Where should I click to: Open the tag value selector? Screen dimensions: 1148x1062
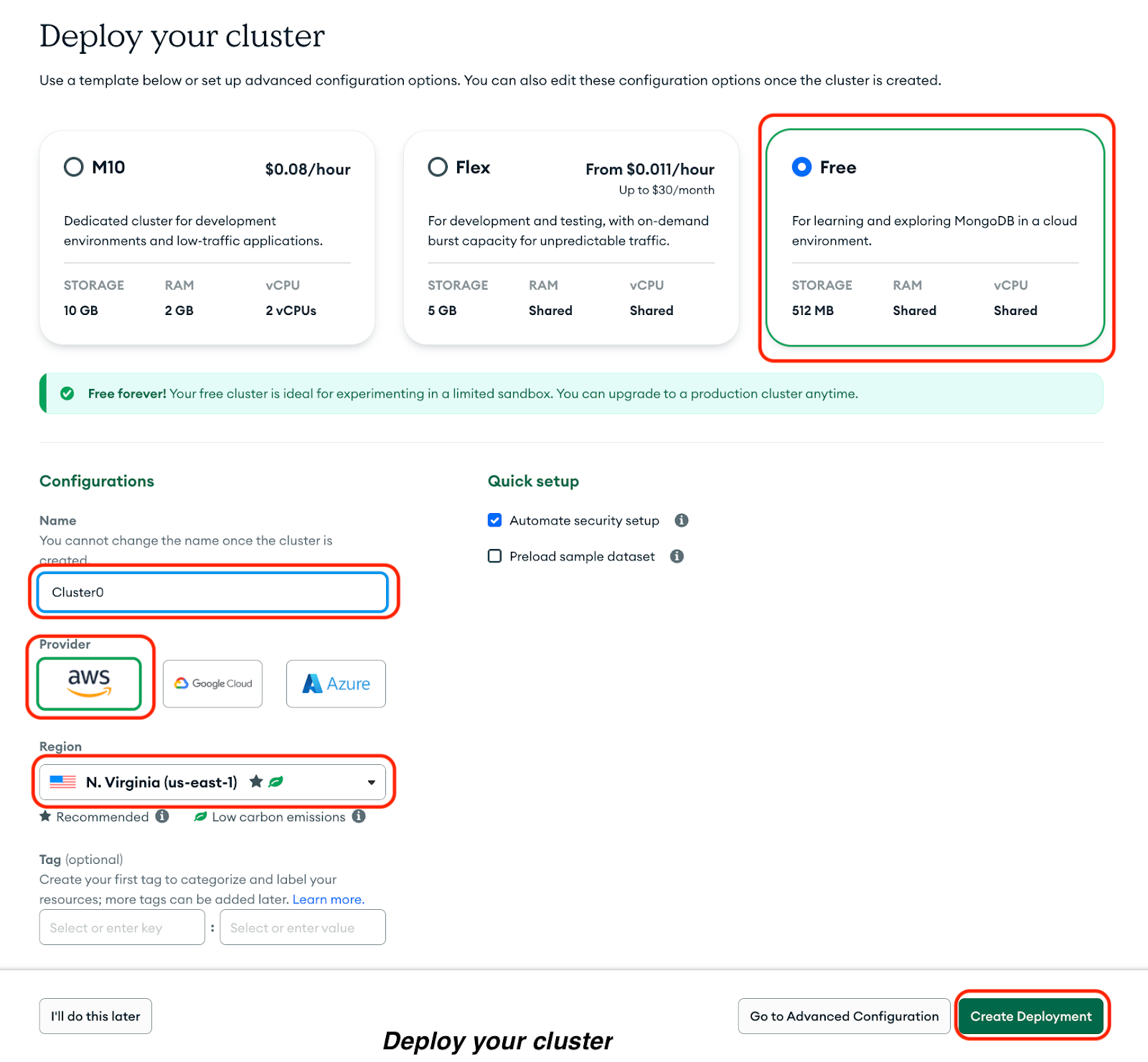pyautogui.click(x=302, y=927)
